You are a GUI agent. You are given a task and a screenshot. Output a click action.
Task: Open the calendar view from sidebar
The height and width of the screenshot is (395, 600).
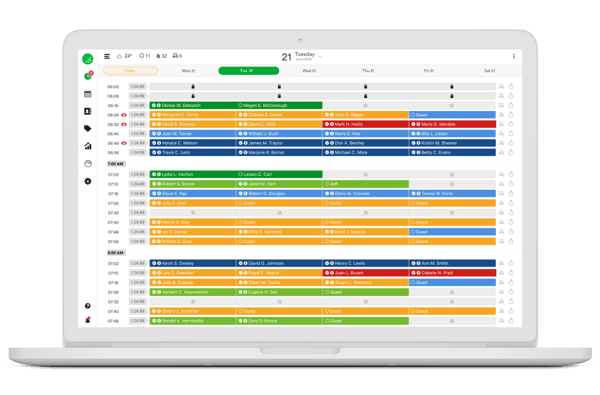pyautogui.click(x=88, y=94)
